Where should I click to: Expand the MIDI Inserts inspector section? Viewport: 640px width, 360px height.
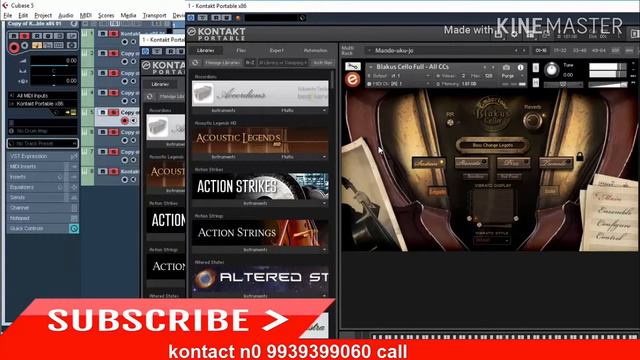coord(42,167)
